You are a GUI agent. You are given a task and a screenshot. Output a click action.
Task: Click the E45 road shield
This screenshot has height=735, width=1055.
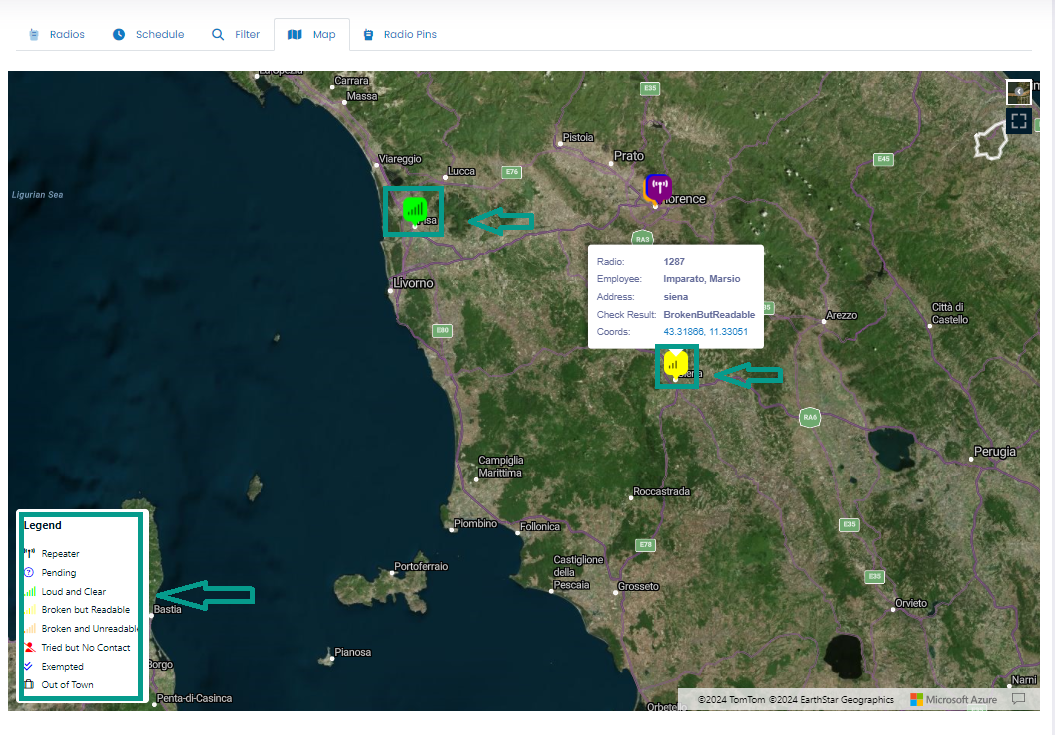click(x=883, y=159)
